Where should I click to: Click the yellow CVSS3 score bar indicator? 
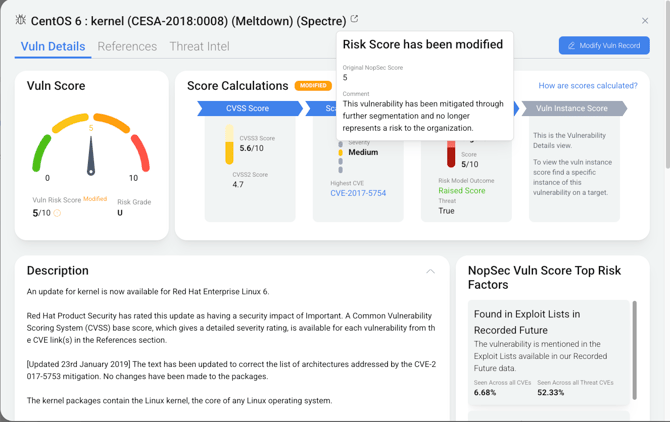click(230, 146)
